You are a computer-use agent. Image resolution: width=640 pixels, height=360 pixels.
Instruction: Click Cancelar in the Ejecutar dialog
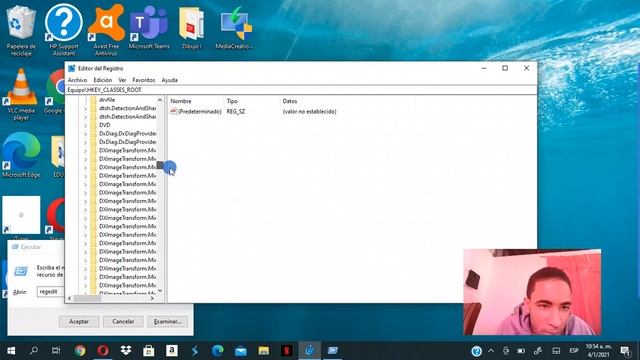coord(123,322)
